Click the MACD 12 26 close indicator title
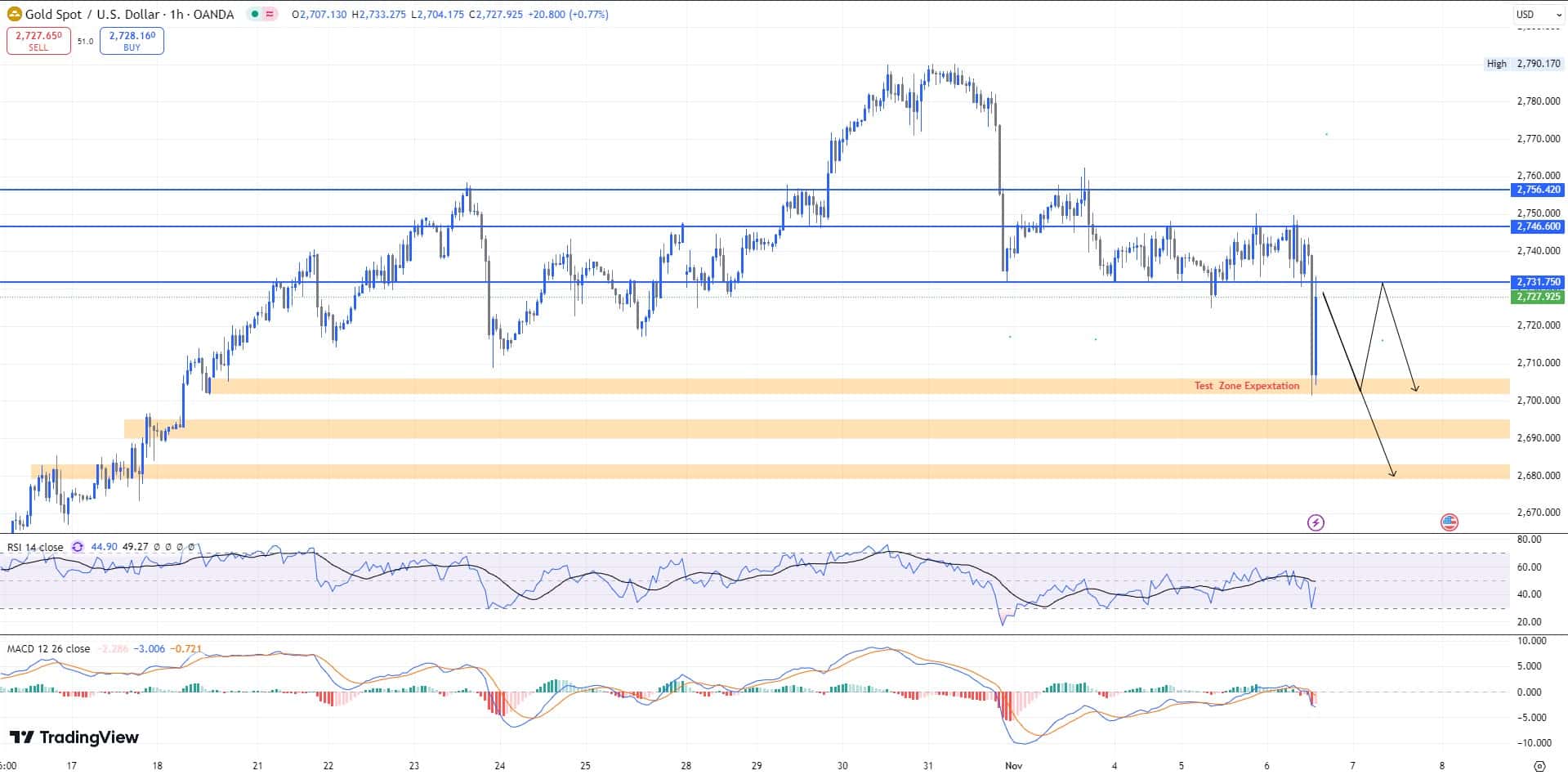The height and width of the screenshot is (775, 1568). [47, 647]
